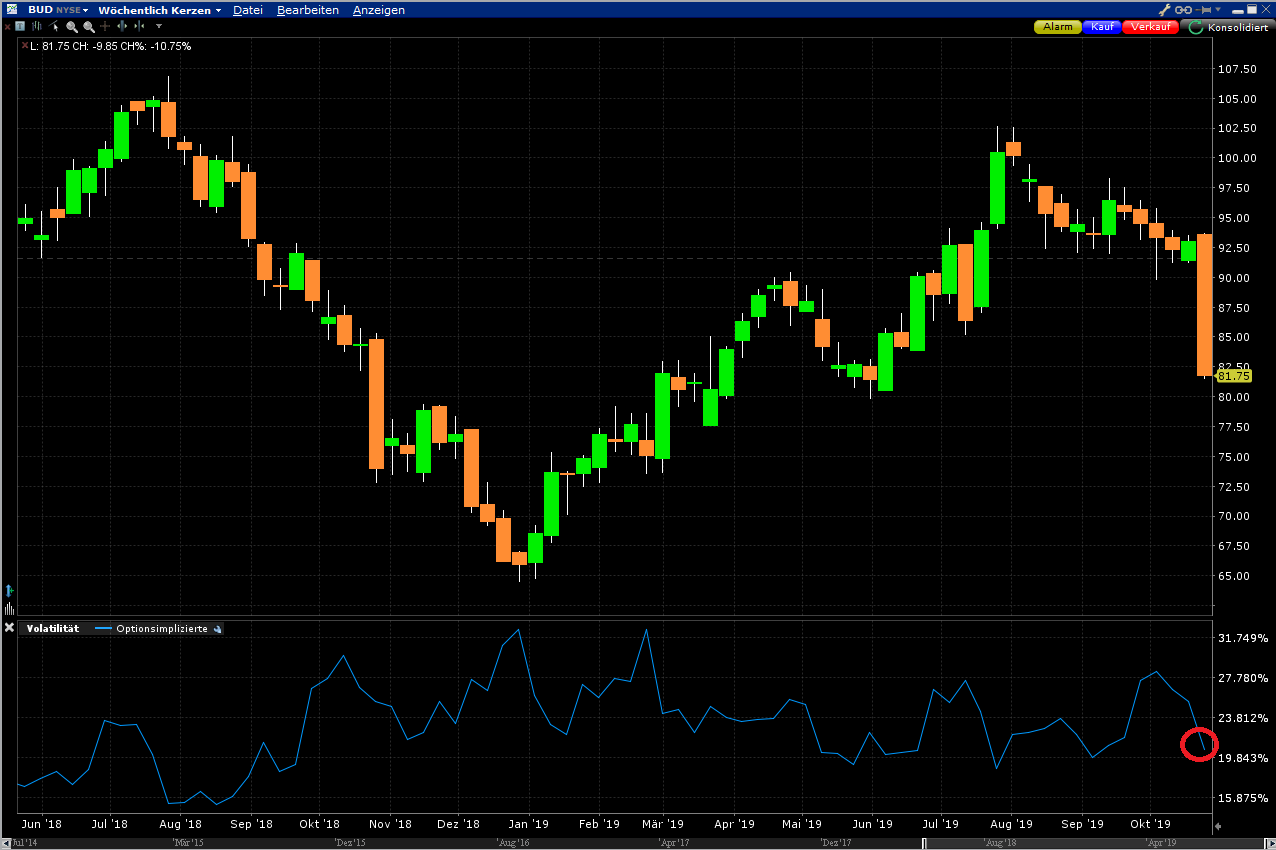
Task: Enable the crosshair tool
Action: click(x=105, y=26)
